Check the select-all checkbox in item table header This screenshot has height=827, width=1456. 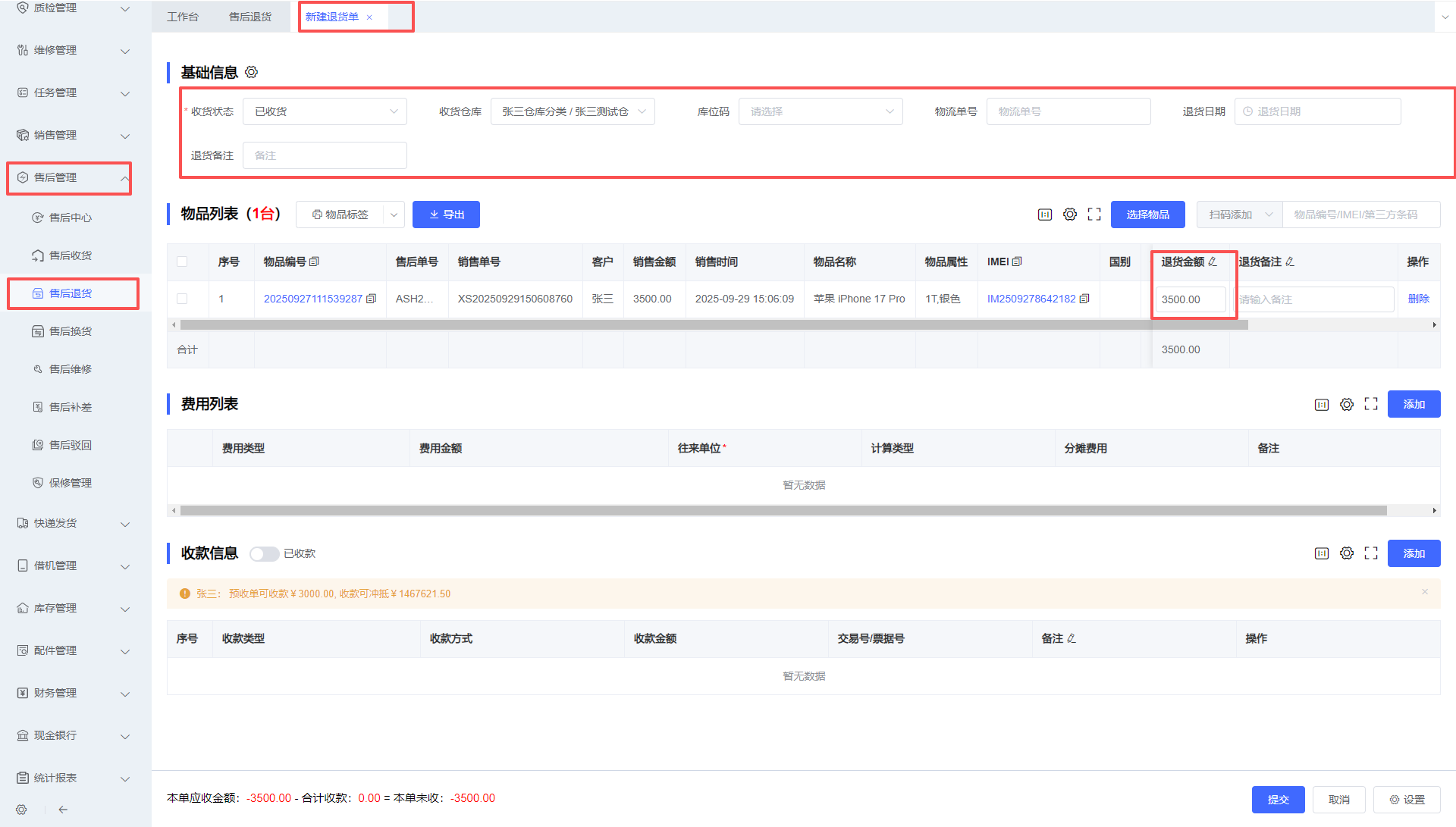point(182,262)
